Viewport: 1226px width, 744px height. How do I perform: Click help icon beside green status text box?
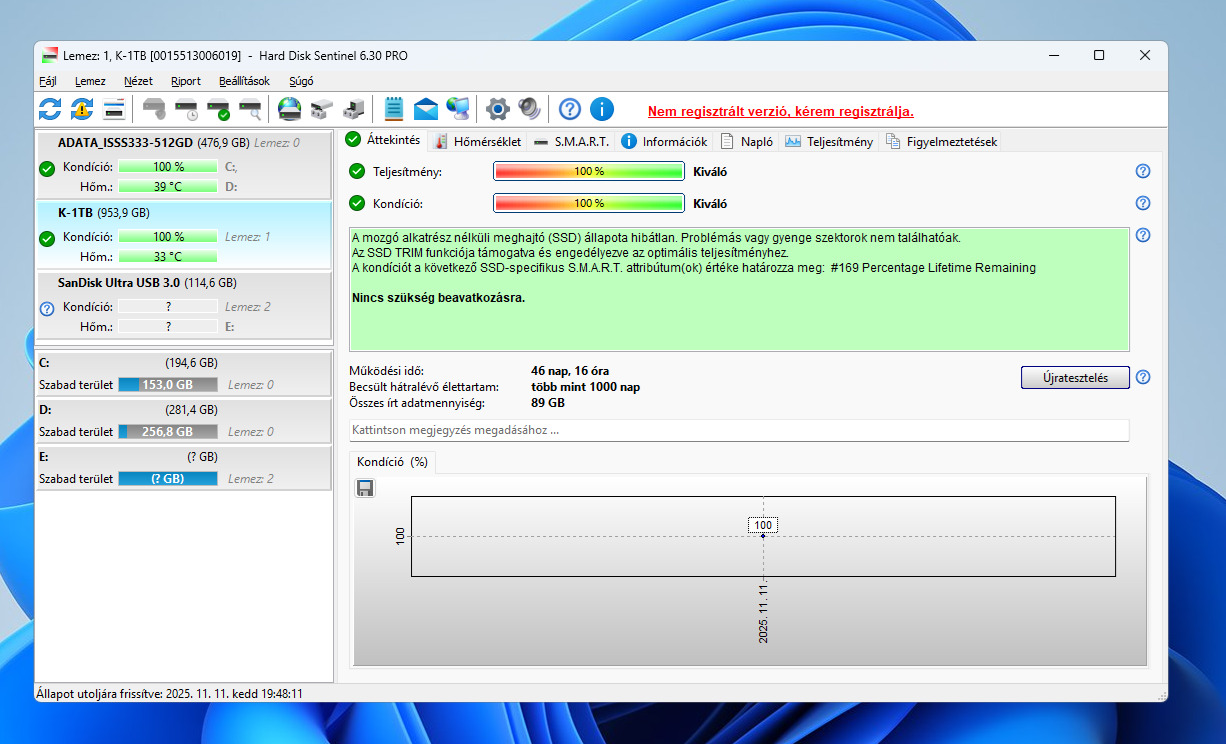click(x=1143, y=236)
